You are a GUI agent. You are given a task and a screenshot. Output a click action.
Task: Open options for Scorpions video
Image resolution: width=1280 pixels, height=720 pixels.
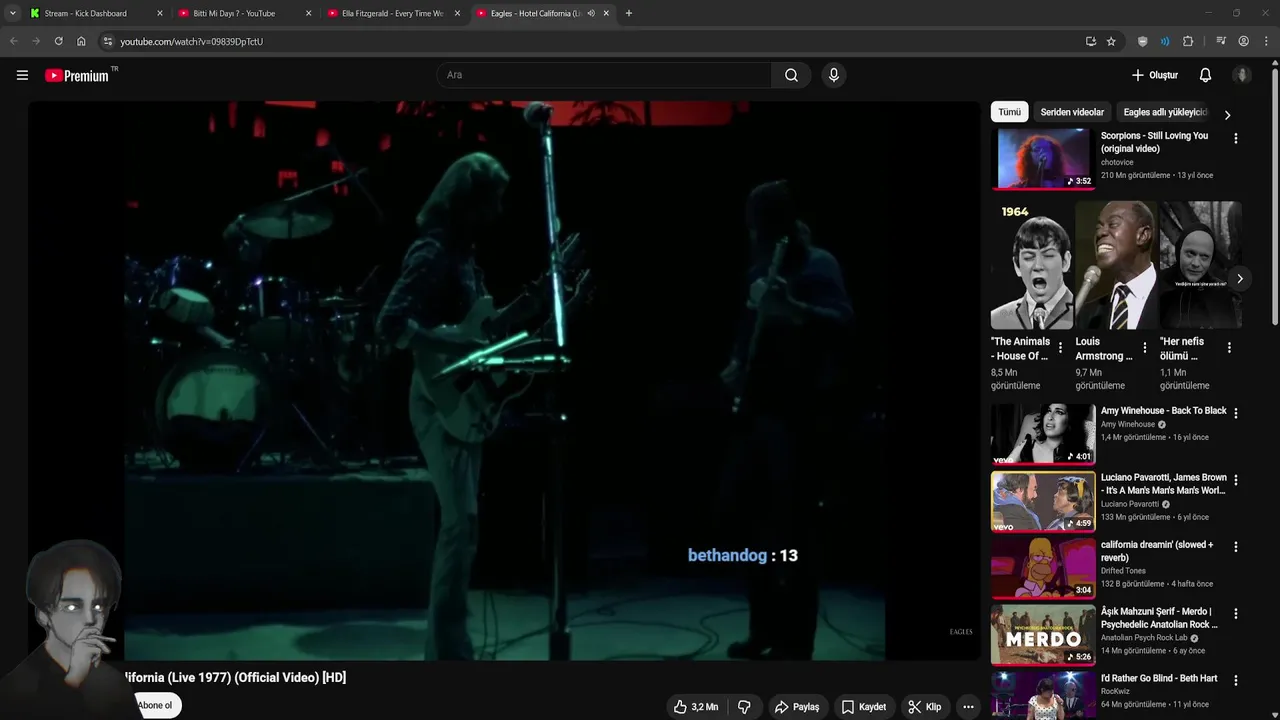click(x=1235, y=139)
